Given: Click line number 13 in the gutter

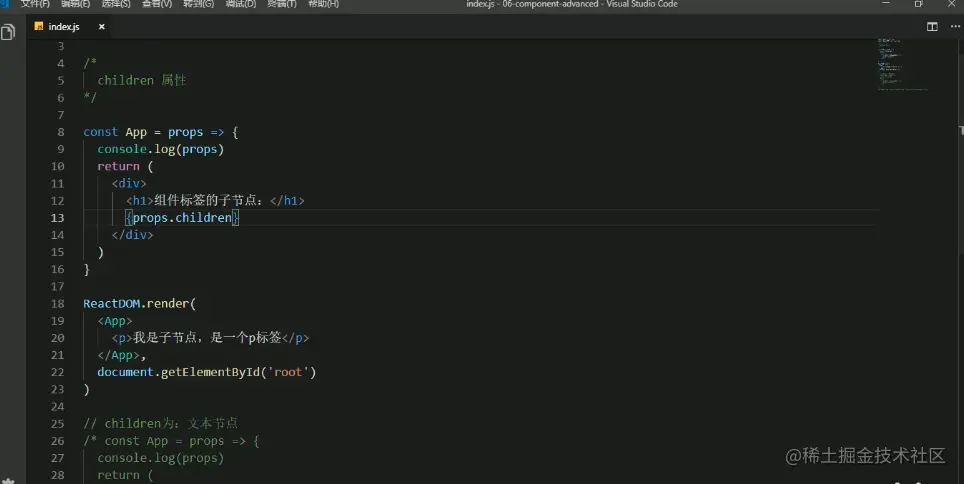Looking at the screenshot, I should (57, 218).
